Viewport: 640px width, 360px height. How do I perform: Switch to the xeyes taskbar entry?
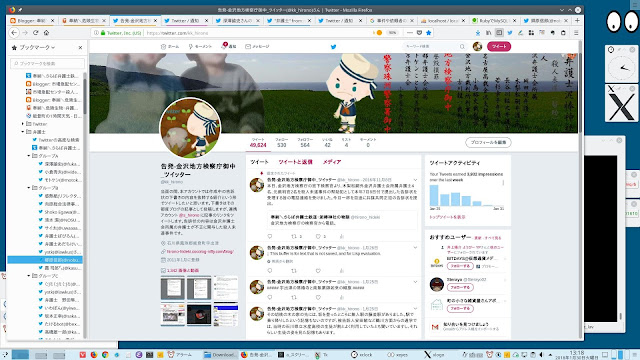click(x=398, y=355)
